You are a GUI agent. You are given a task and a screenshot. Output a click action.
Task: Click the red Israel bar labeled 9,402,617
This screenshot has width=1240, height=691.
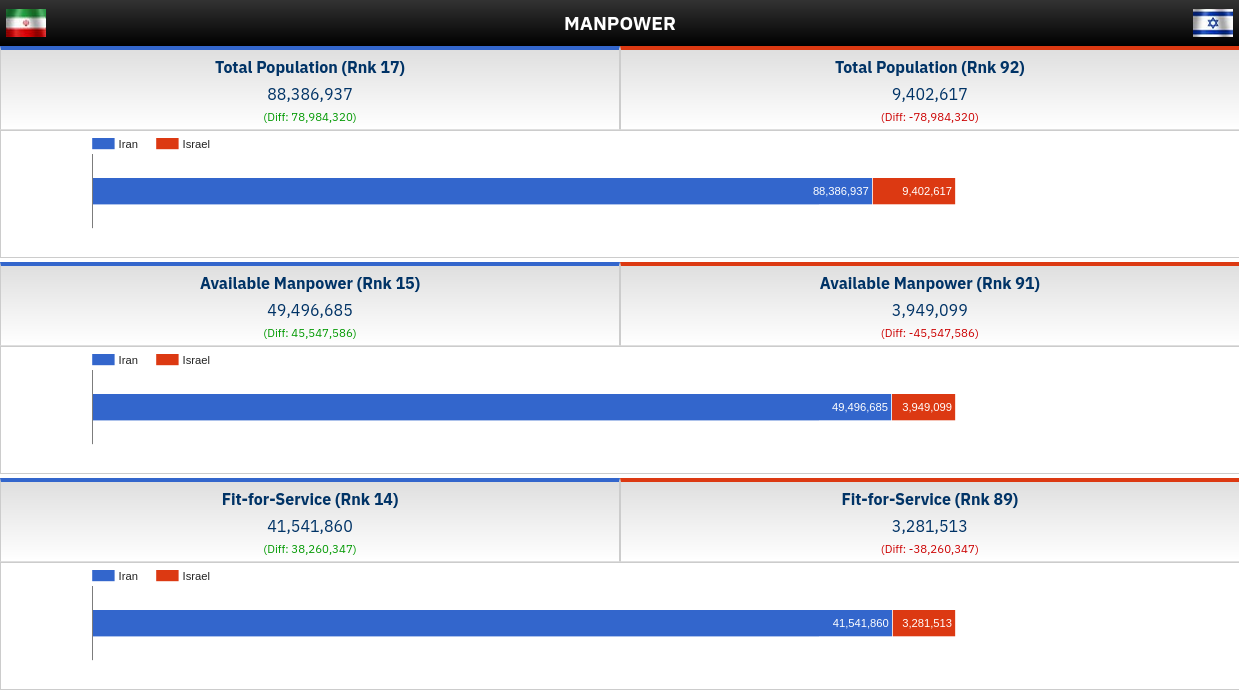point(914,191)
